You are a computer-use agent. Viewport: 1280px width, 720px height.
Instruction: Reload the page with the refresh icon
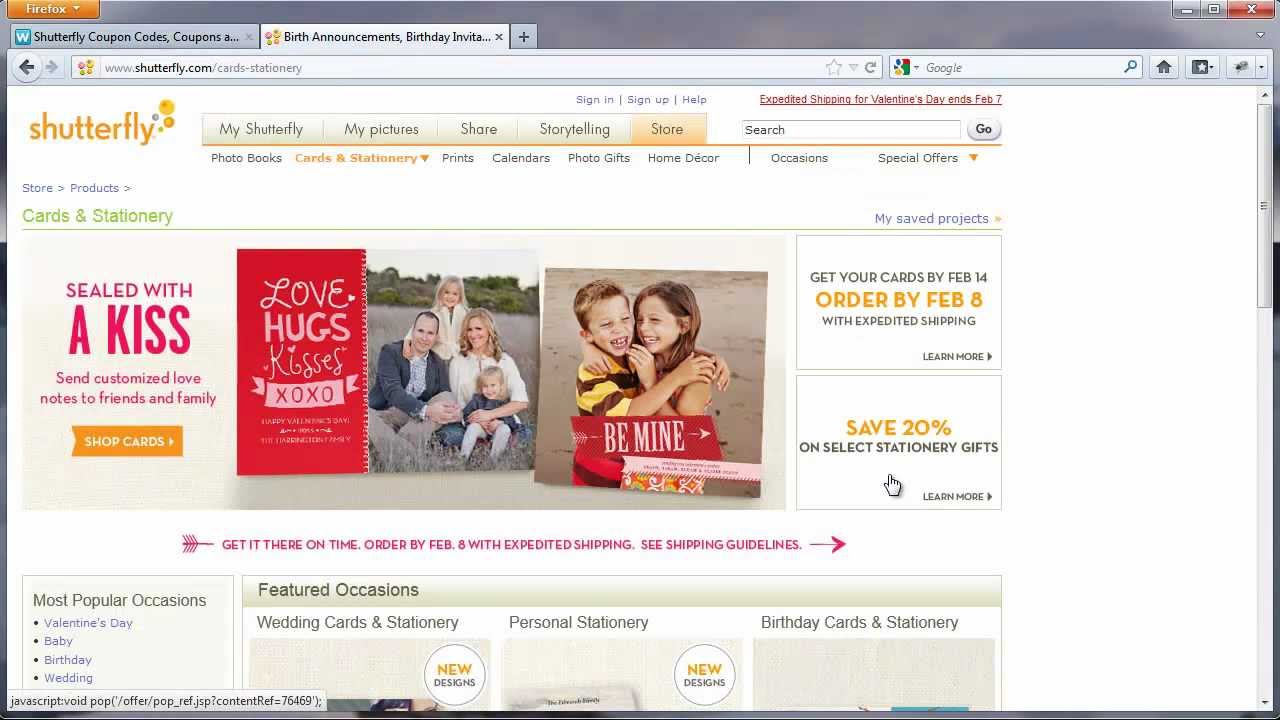[870, 67]
